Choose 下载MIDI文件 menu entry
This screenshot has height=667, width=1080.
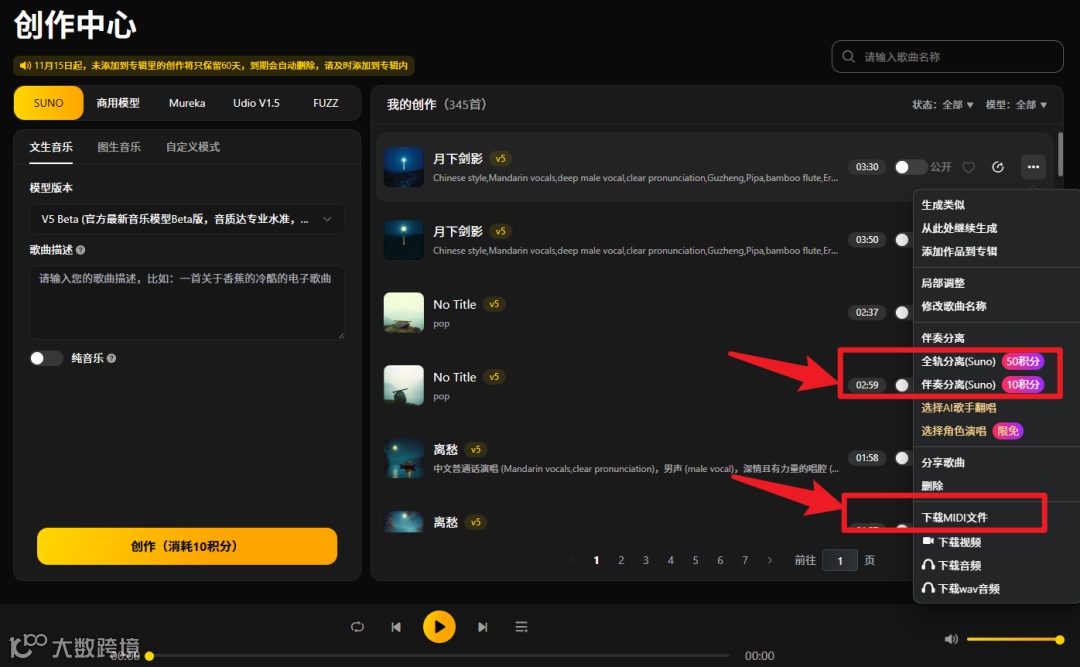coord(955,517)
